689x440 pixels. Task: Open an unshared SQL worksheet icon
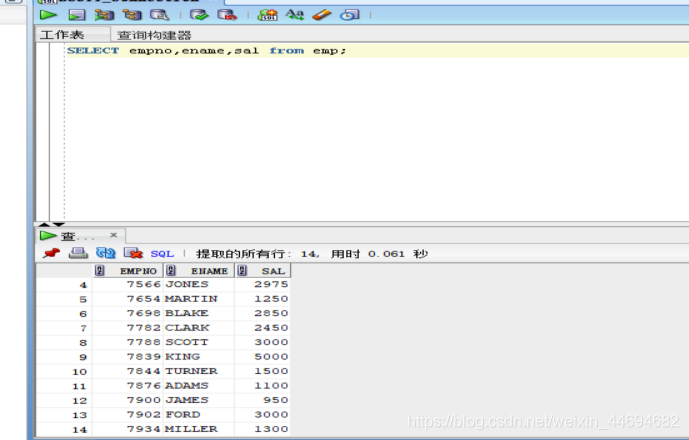[268, 15]
